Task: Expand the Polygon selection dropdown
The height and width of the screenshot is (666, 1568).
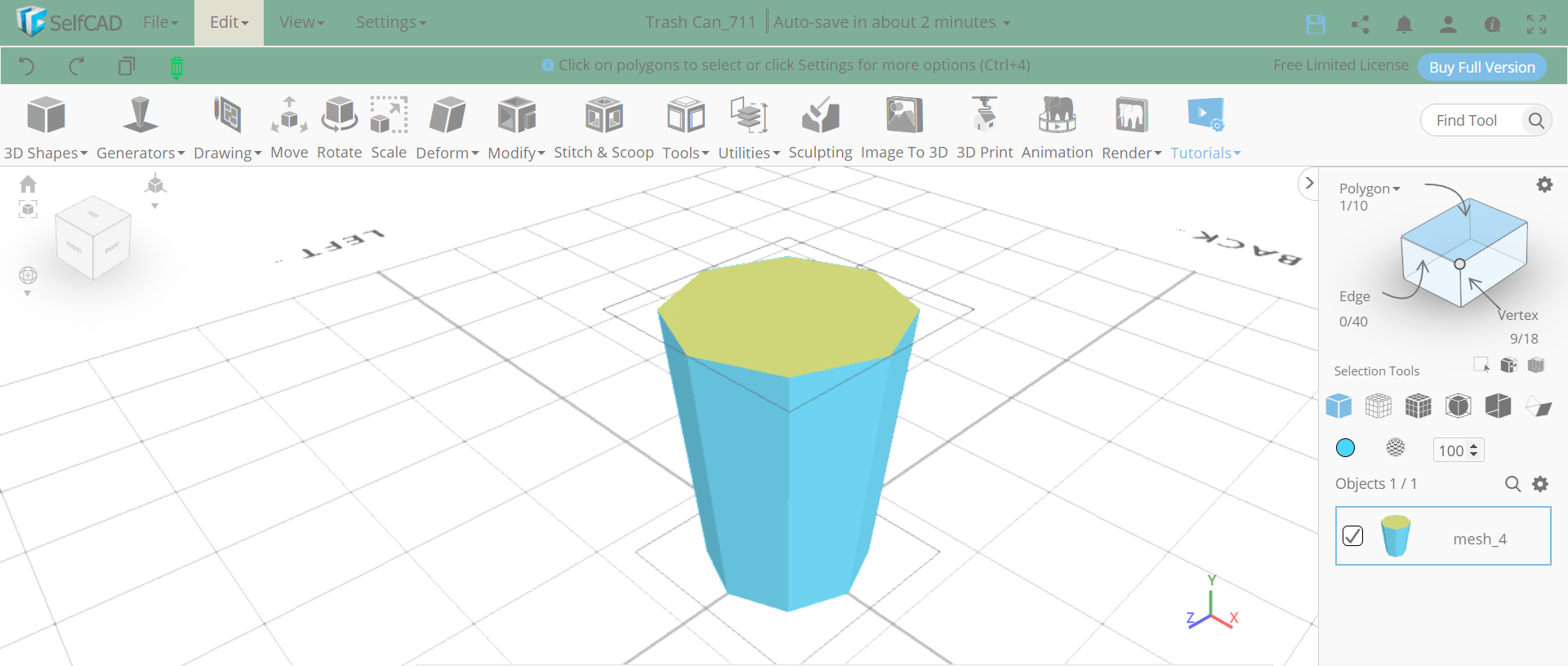Action: (1370, 189)
